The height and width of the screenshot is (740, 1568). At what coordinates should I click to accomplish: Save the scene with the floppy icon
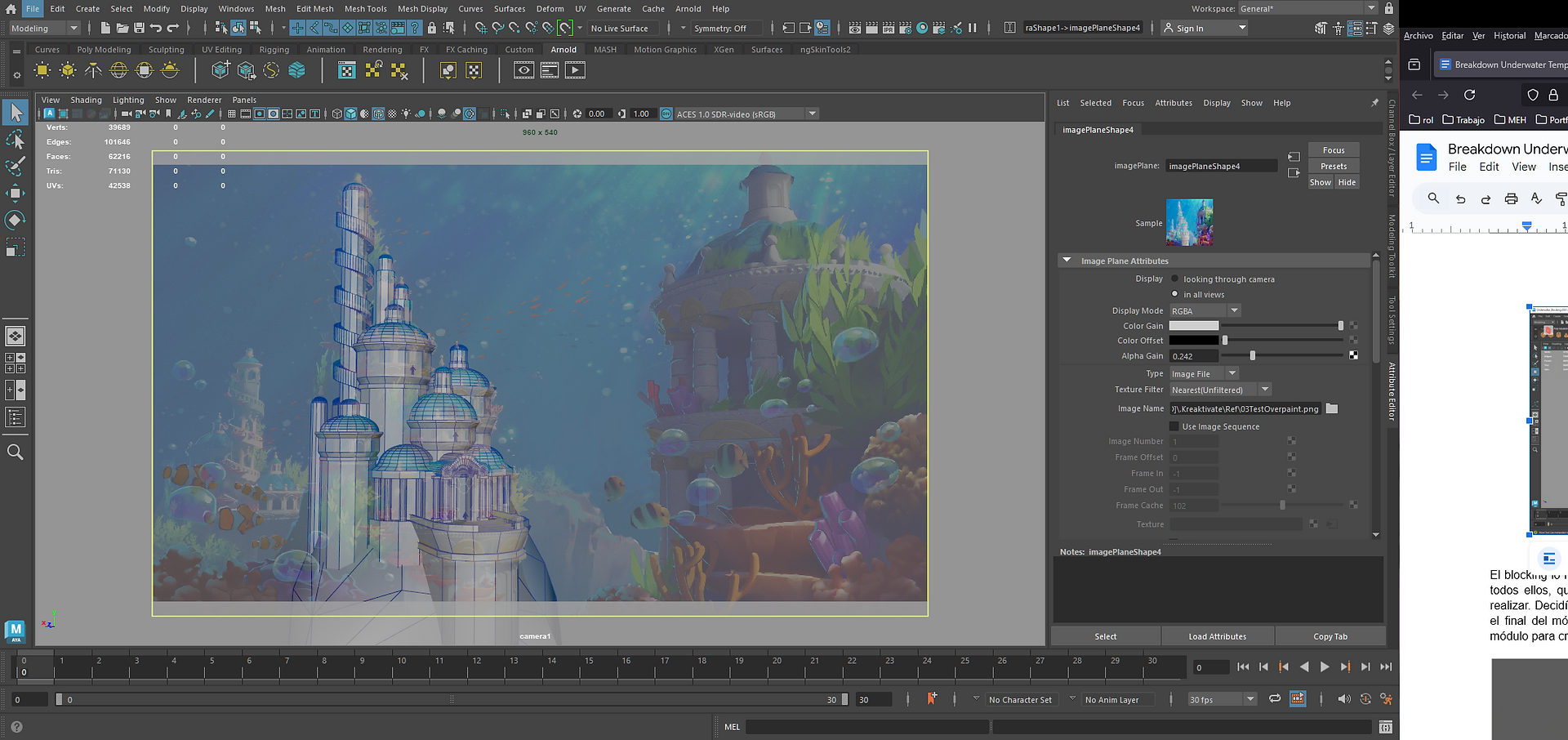click(139, 28)
